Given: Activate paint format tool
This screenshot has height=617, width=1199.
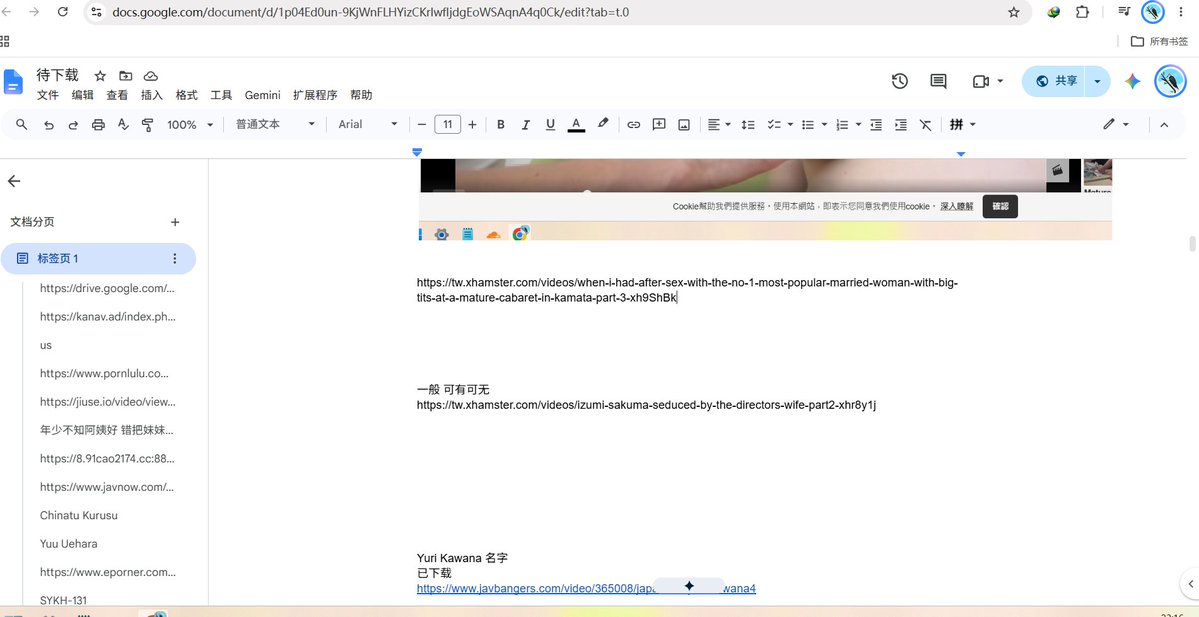Looking at the screenshot, I should tap(148, 125).
